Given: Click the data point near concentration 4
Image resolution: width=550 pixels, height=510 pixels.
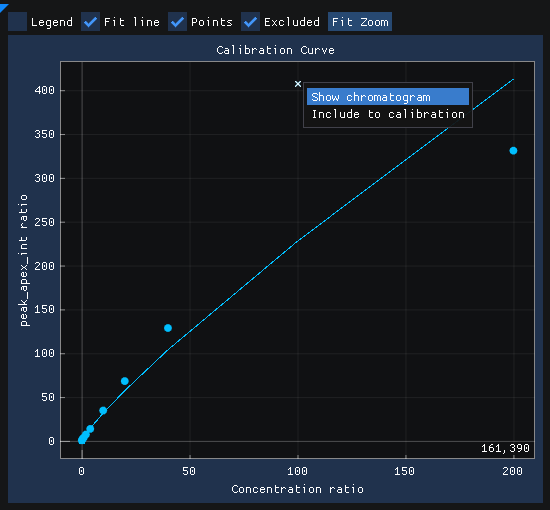Looking at the screenshot, I should pos(90,429).
